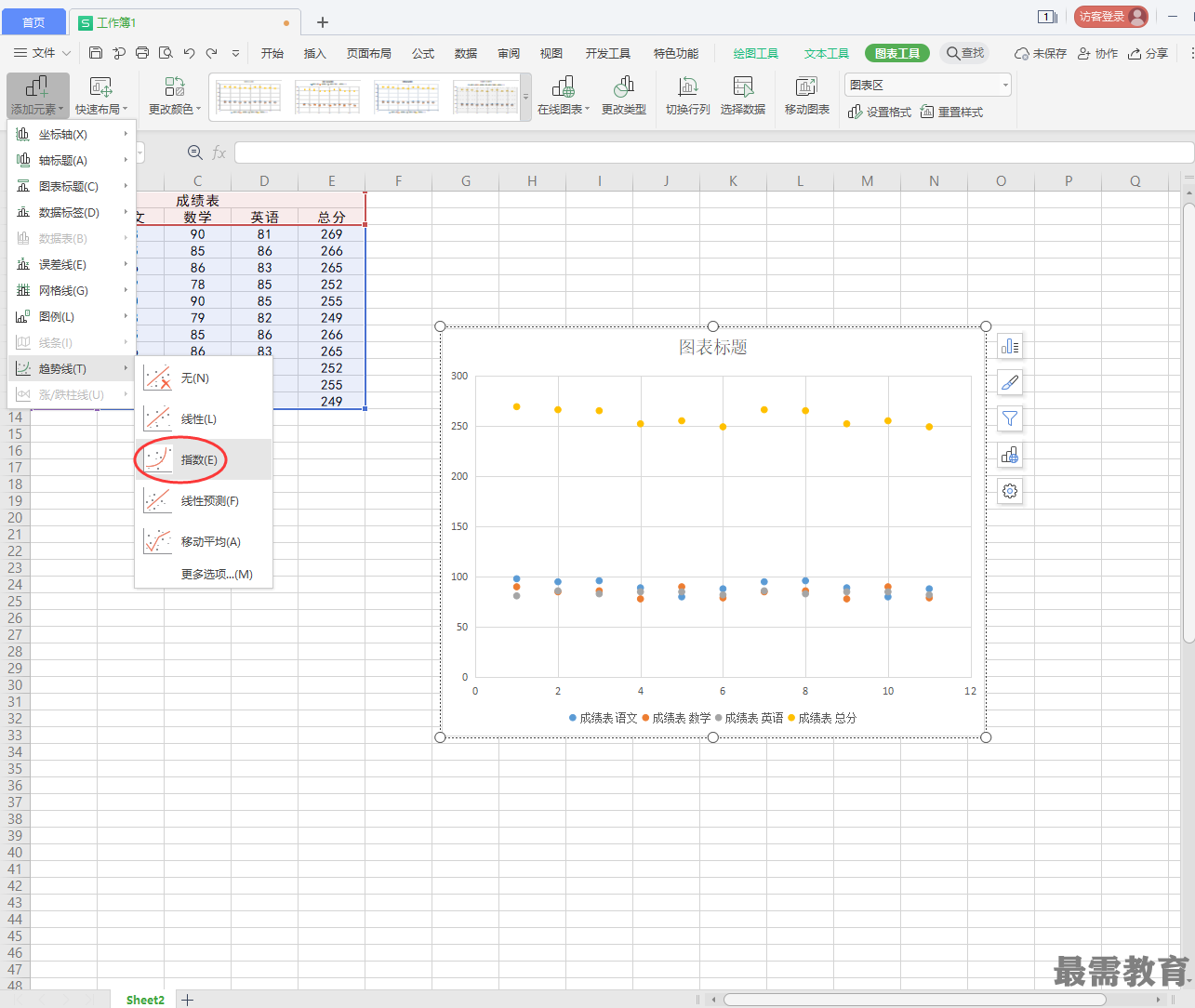
Task: Click Switch Row/Column (切换行列)
Action: tap(687, 96)
